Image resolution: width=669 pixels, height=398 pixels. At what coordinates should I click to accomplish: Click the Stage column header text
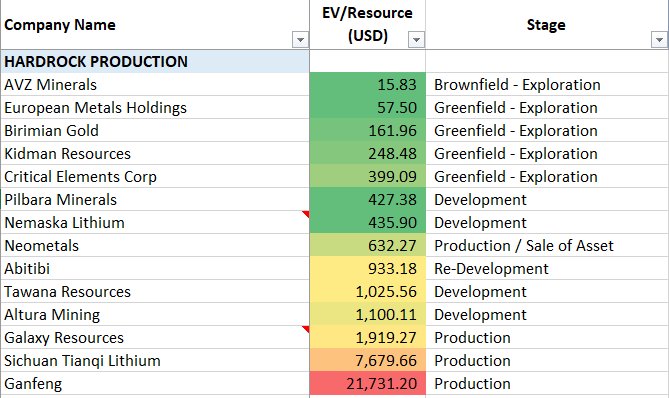pos(546,25)
